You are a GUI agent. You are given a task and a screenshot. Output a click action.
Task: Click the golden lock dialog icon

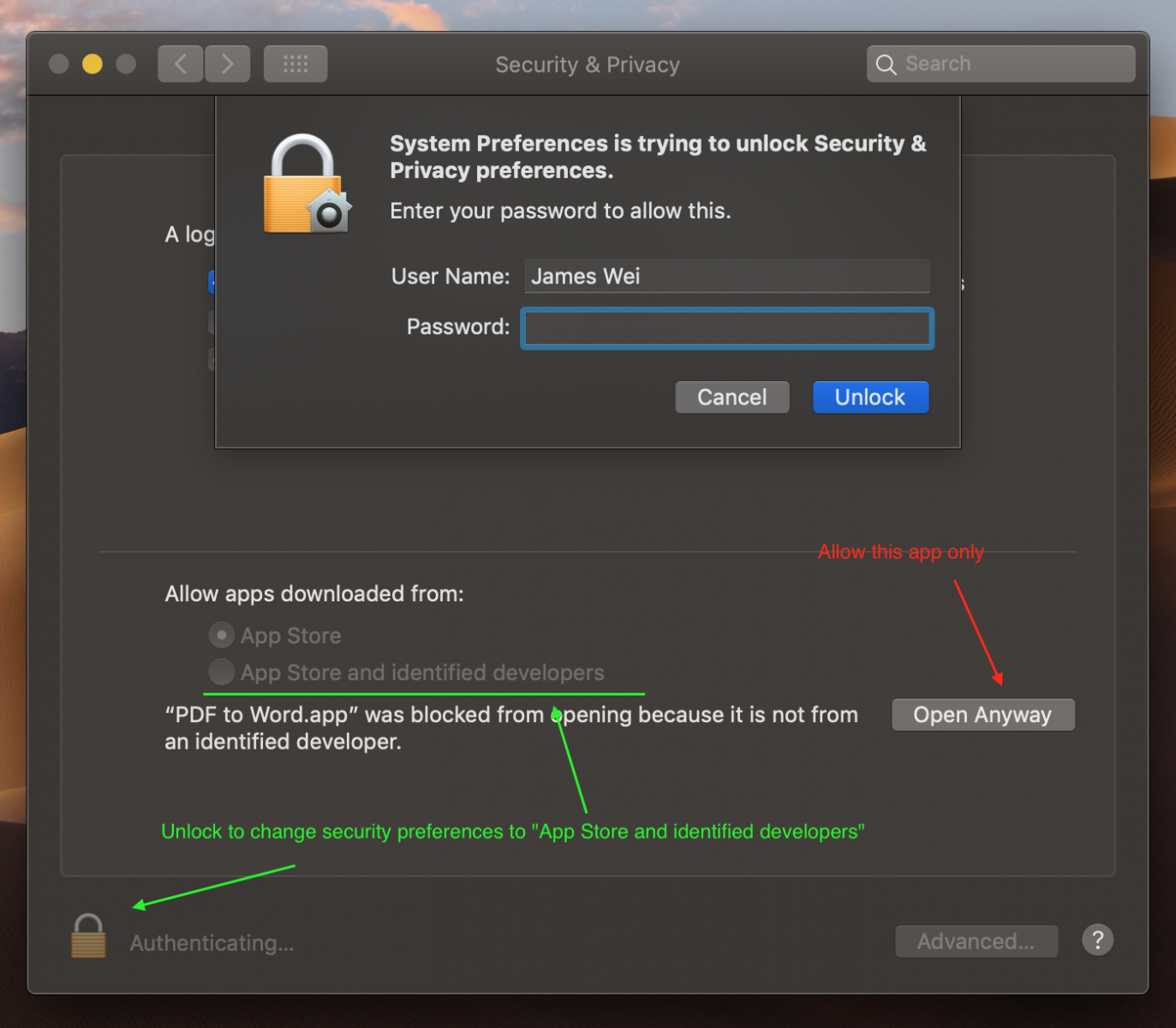pyautogui.click(x=307, y=184)
